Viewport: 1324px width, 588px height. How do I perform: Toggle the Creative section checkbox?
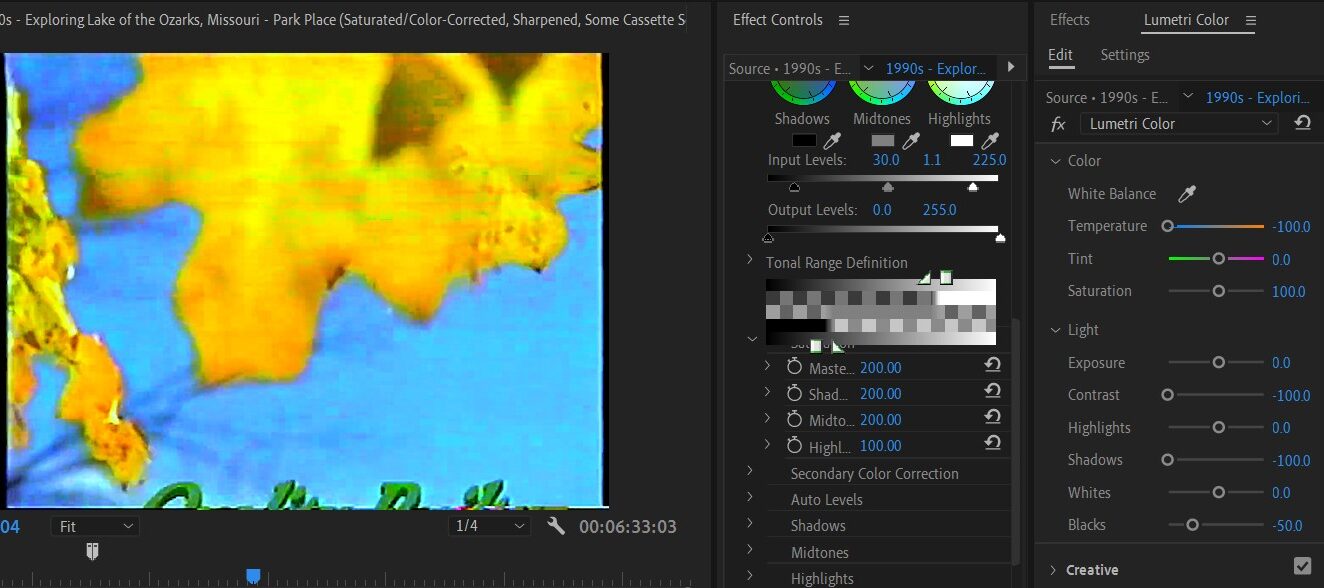pos(1302,566)
